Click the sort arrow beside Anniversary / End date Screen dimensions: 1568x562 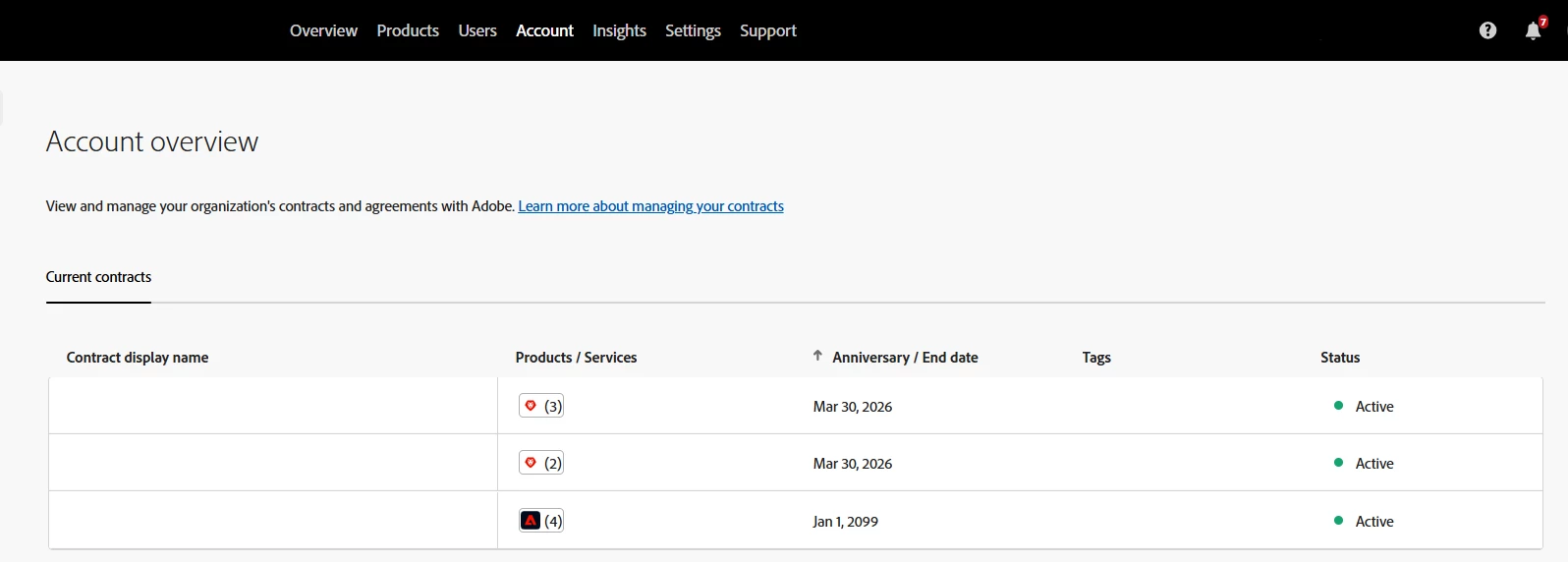(x=817, y=356)
